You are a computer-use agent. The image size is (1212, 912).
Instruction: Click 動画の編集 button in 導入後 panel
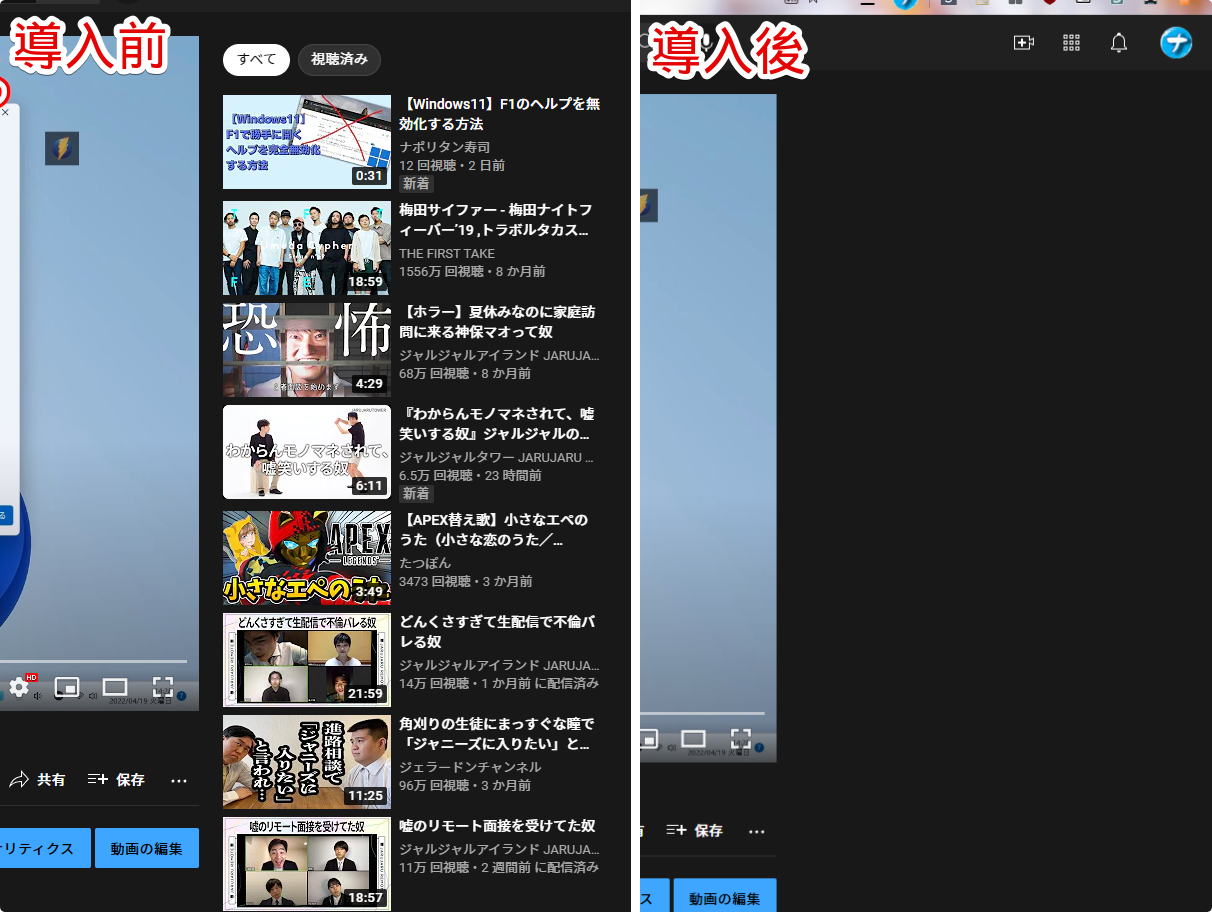pos(725,899)
